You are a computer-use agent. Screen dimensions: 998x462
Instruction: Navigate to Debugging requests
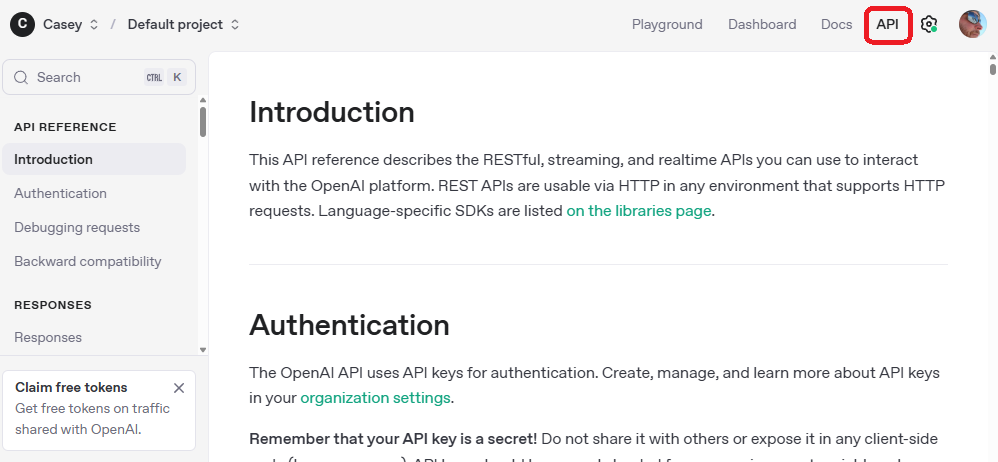coord(77,227)
